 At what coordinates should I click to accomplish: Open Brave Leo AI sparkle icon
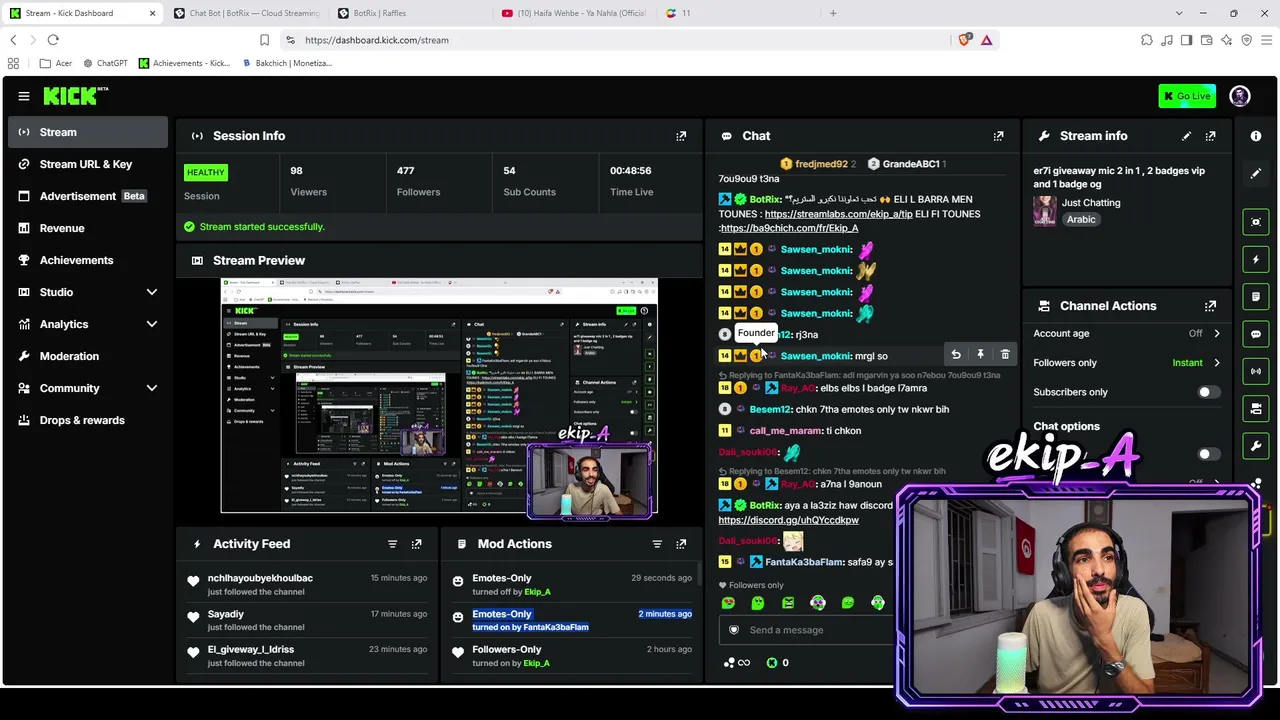pos(1226,40)
